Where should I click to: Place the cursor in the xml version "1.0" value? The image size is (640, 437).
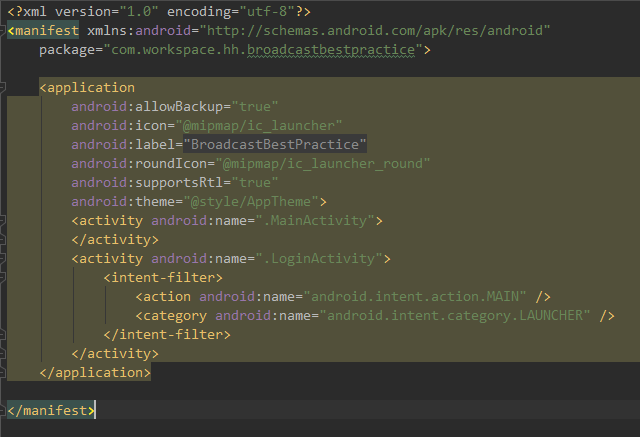tap(139, 11)
